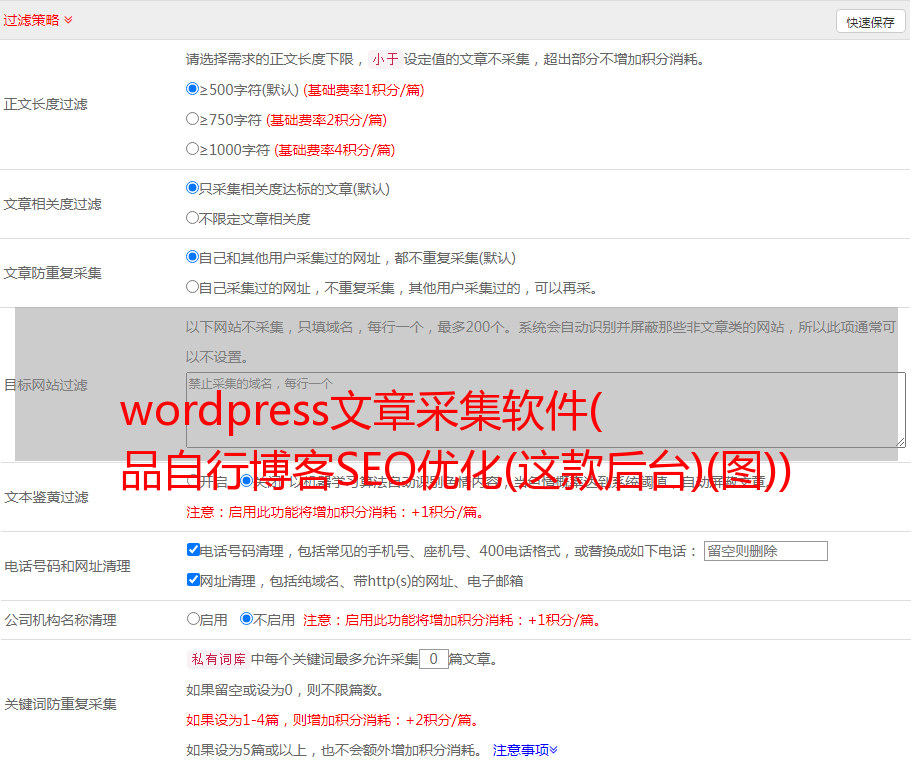This screenshot has width=912, height=768.
Task: Toggle the 电话号码清理 checkbox
Action: click(193, 550)
